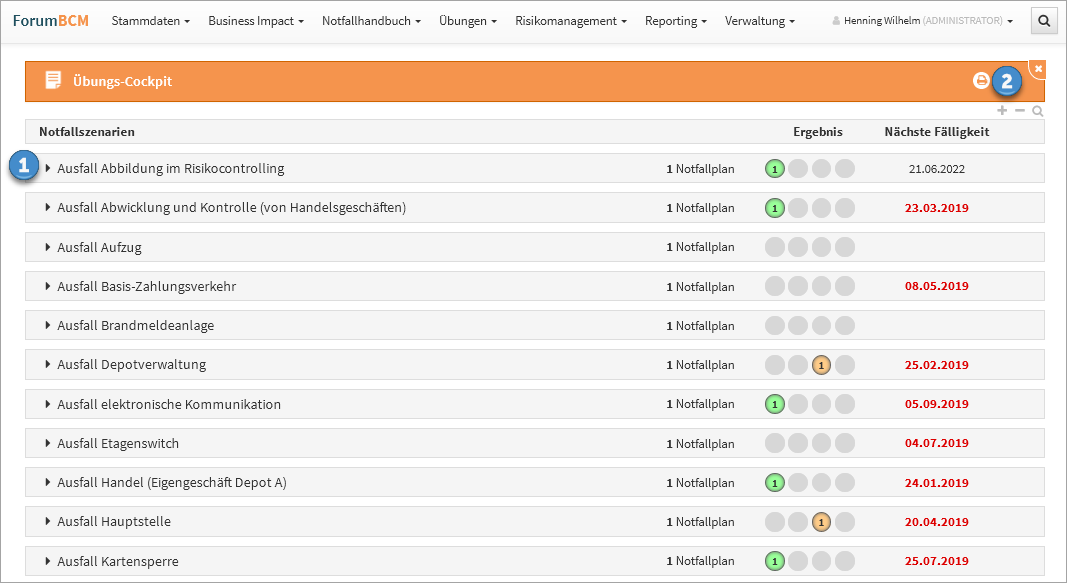Open the Übungen menu
The height and width of the screenshot is (583, 1067).
(467, 21)
